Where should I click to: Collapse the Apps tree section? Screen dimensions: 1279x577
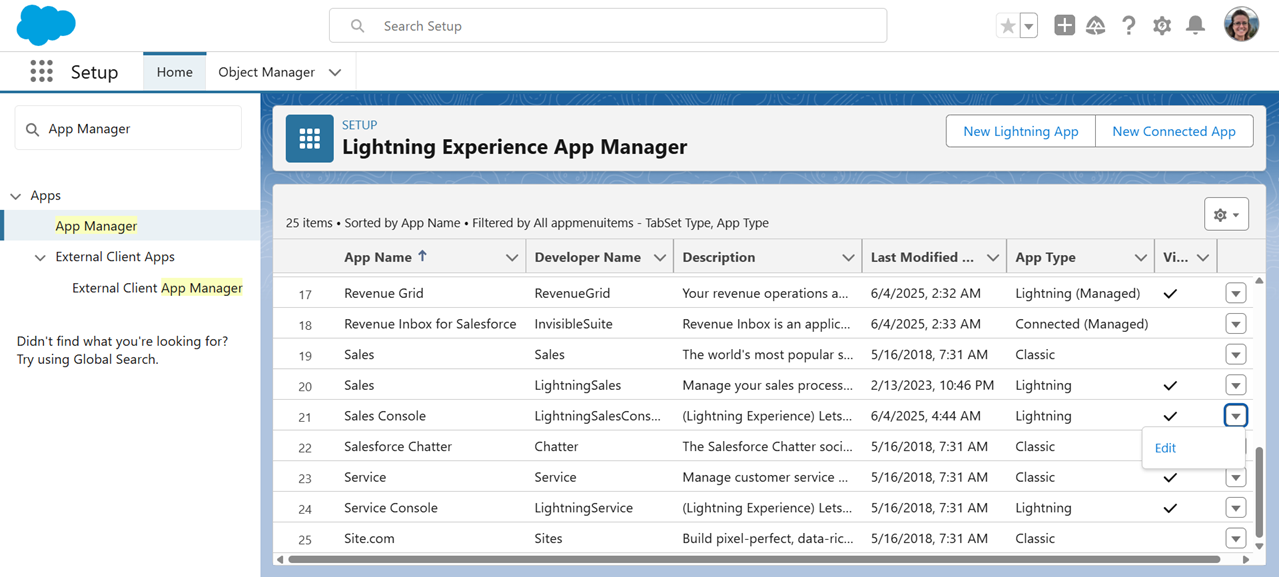coord(16,196)
